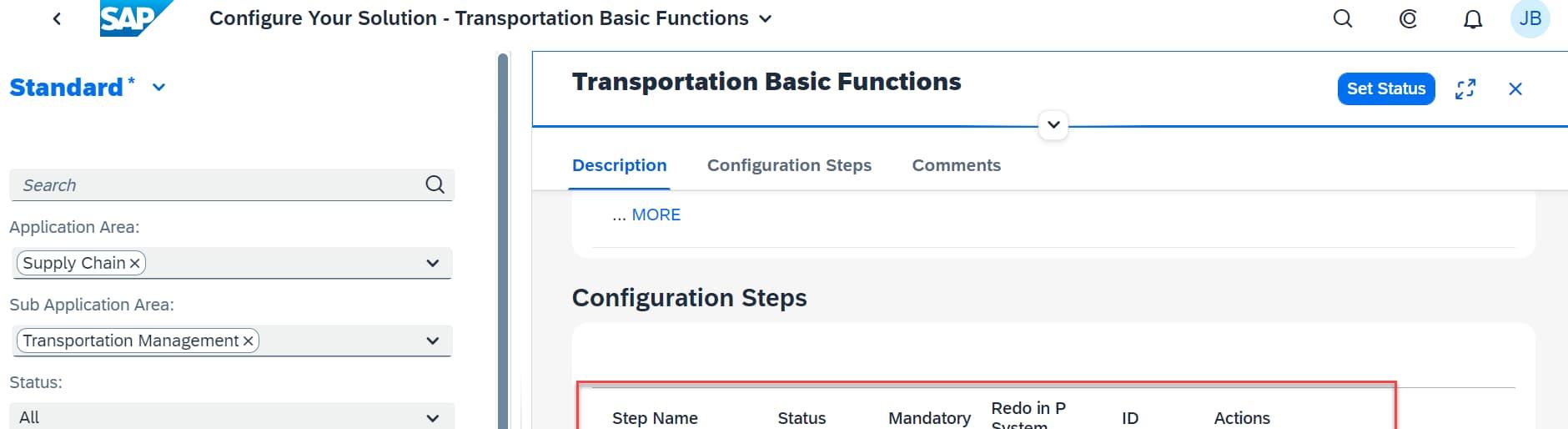The height and width of the screenshot is (429, 1568).
Task: Click the back navigation arrow
Action: coord(57,18)
